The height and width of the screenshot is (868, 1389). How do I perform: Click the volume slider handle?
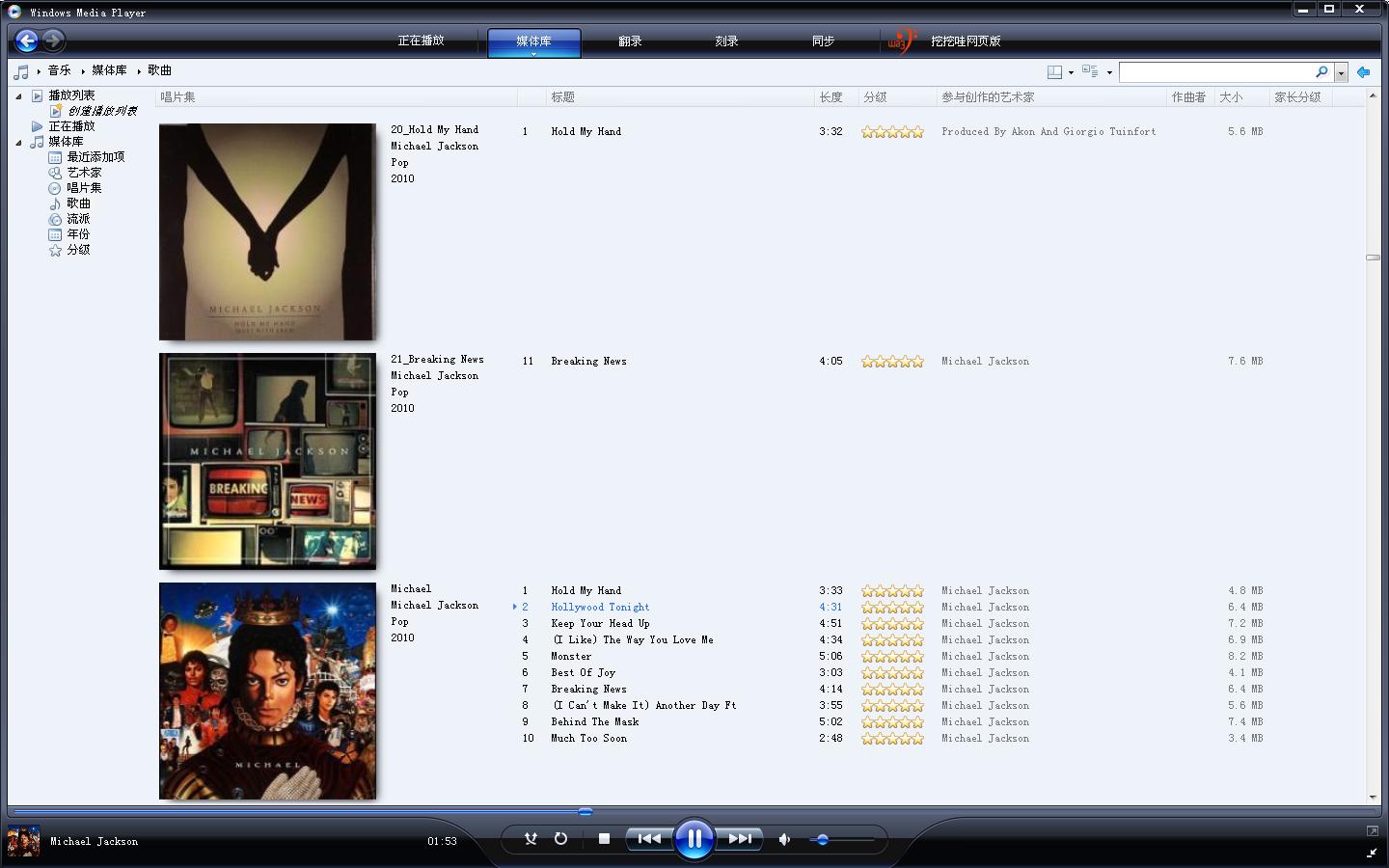[x=822, y=840]
